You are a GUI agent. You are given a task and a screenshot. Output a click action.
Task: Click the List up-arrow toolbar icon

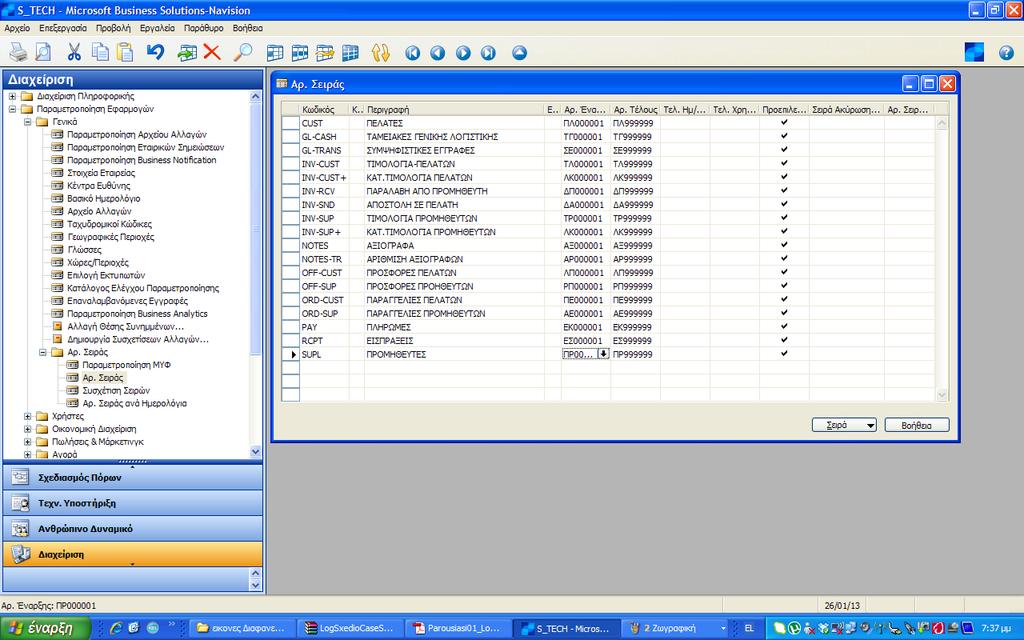(x=519, y=53)
